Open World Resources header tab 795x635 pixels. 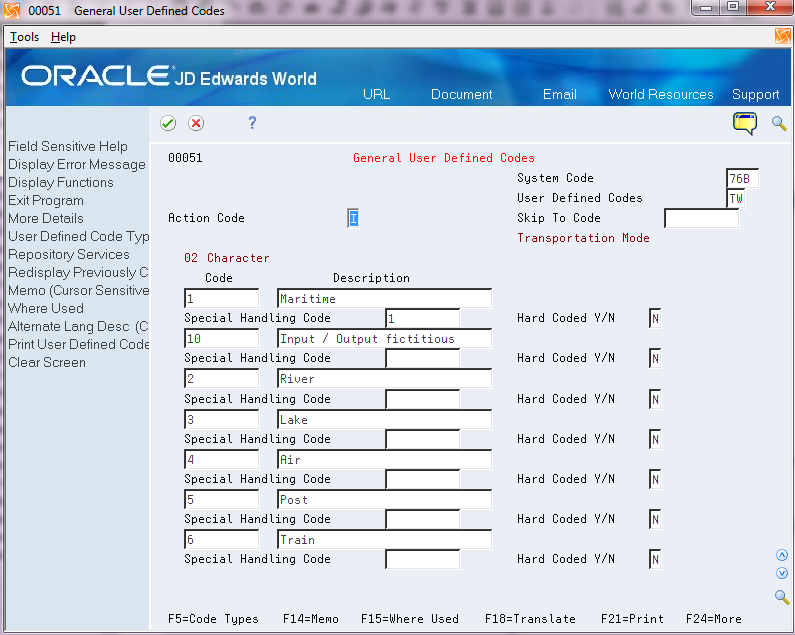[661, 94]
